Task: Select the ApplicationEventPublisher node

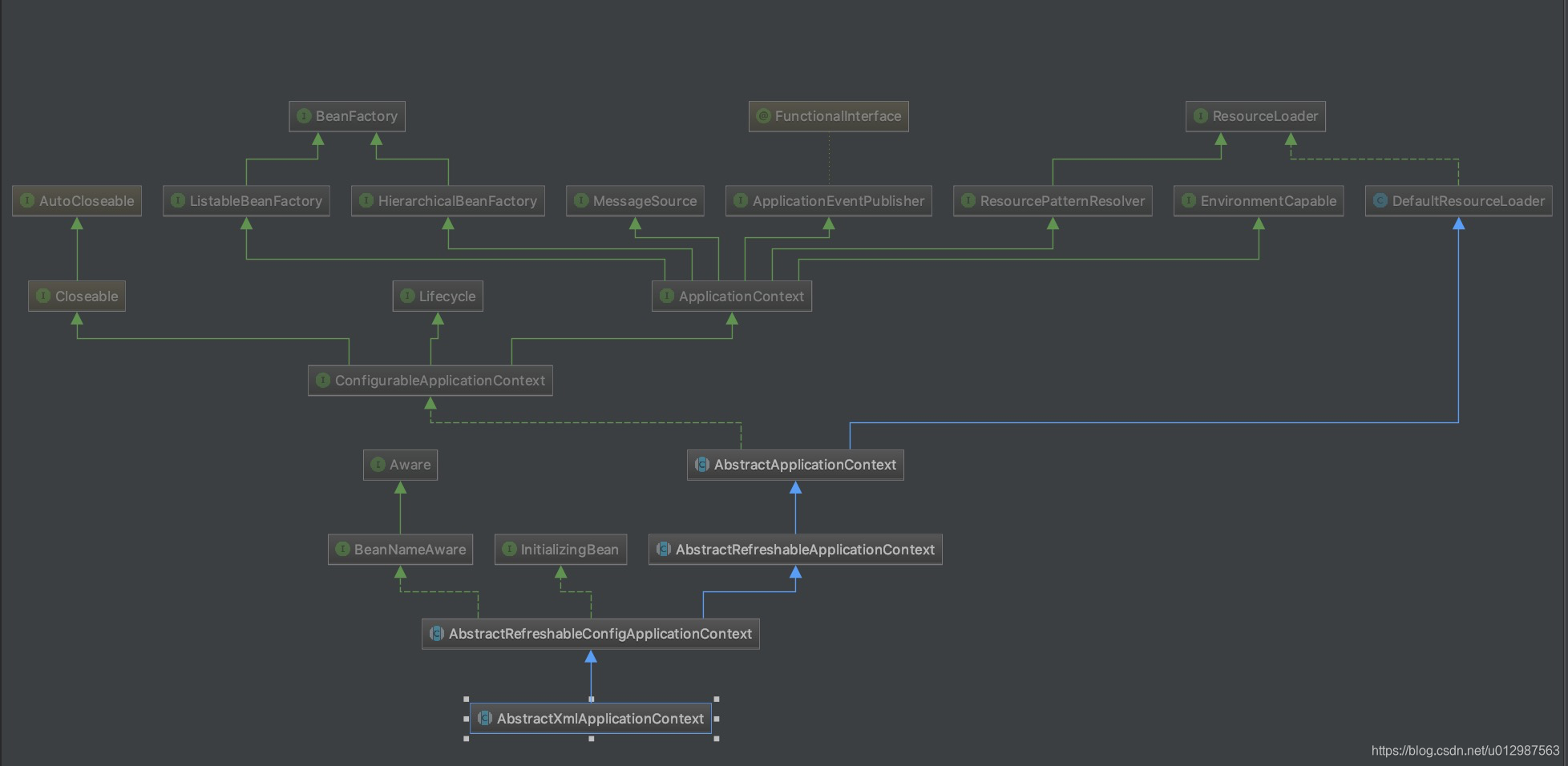Action: coord(829,201)
